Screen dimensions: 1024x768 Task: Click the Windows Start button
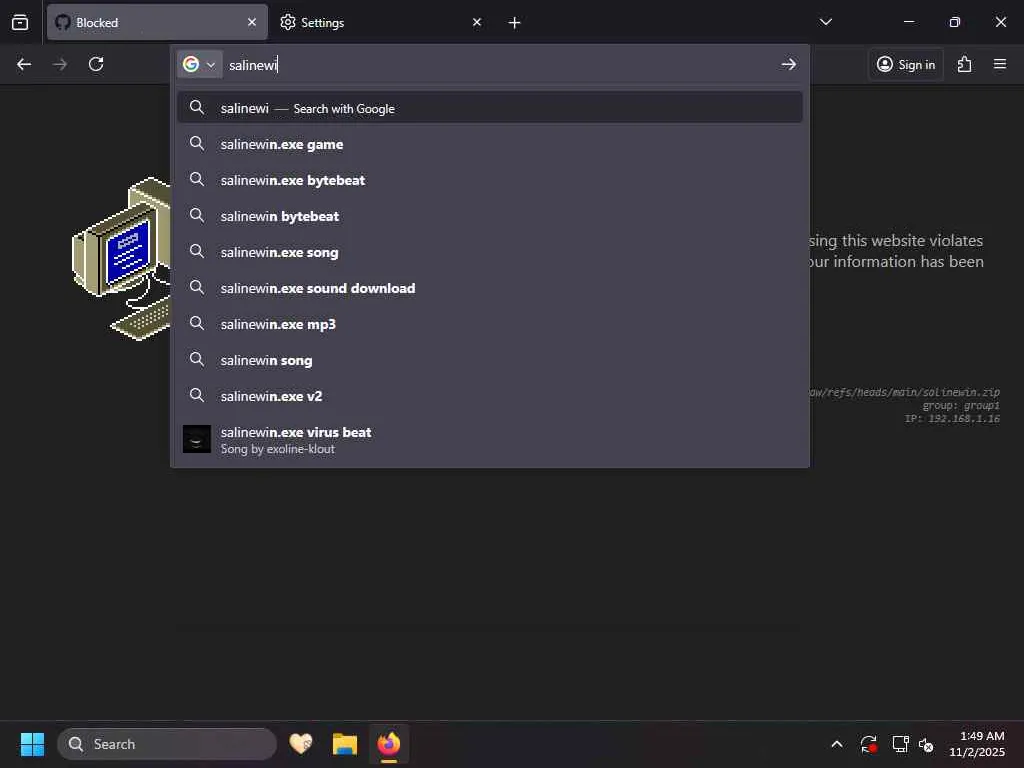32,744
